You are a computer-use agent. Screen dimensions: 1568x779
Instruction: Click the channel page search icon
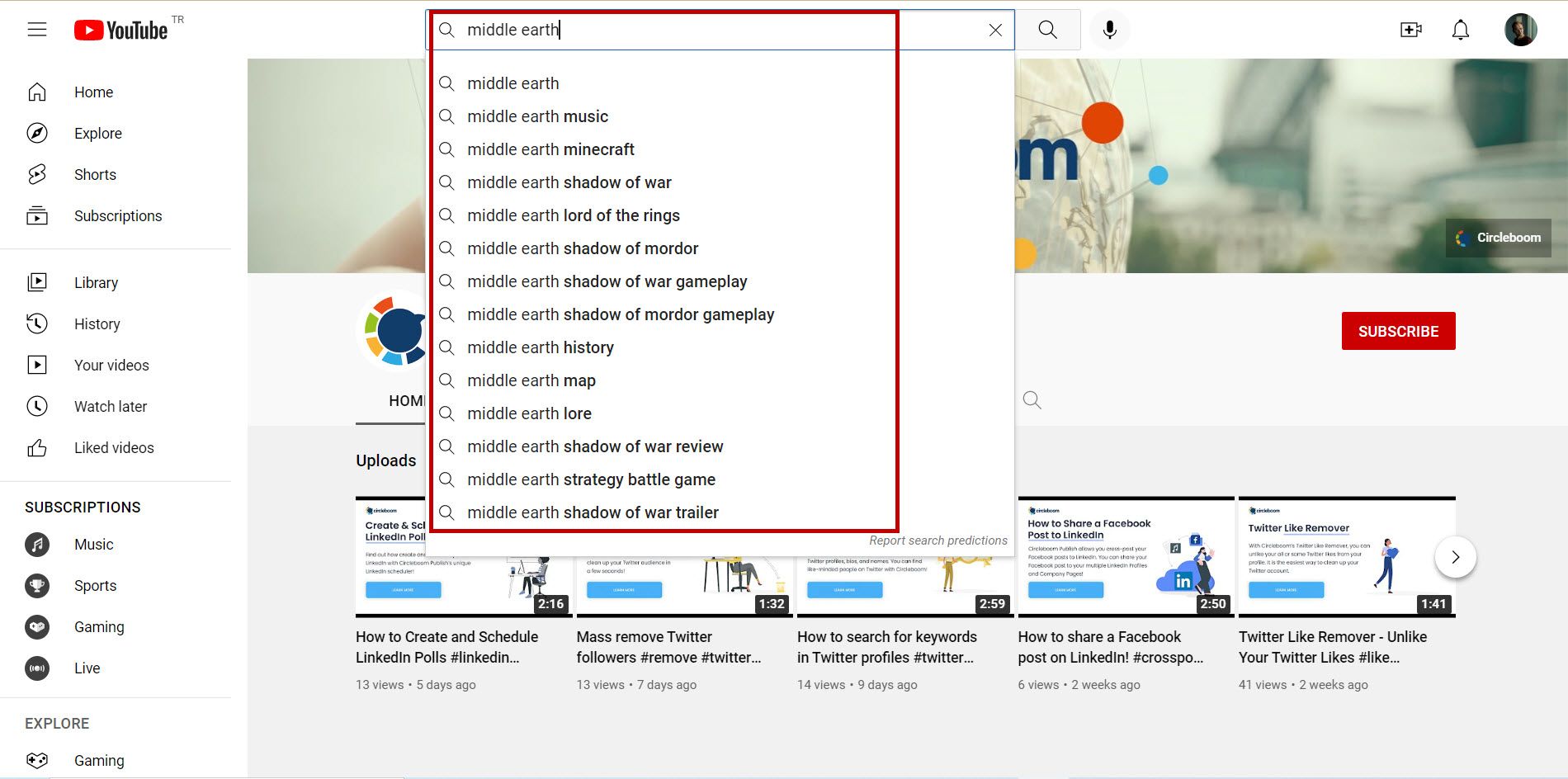[x=1032, y=400]
